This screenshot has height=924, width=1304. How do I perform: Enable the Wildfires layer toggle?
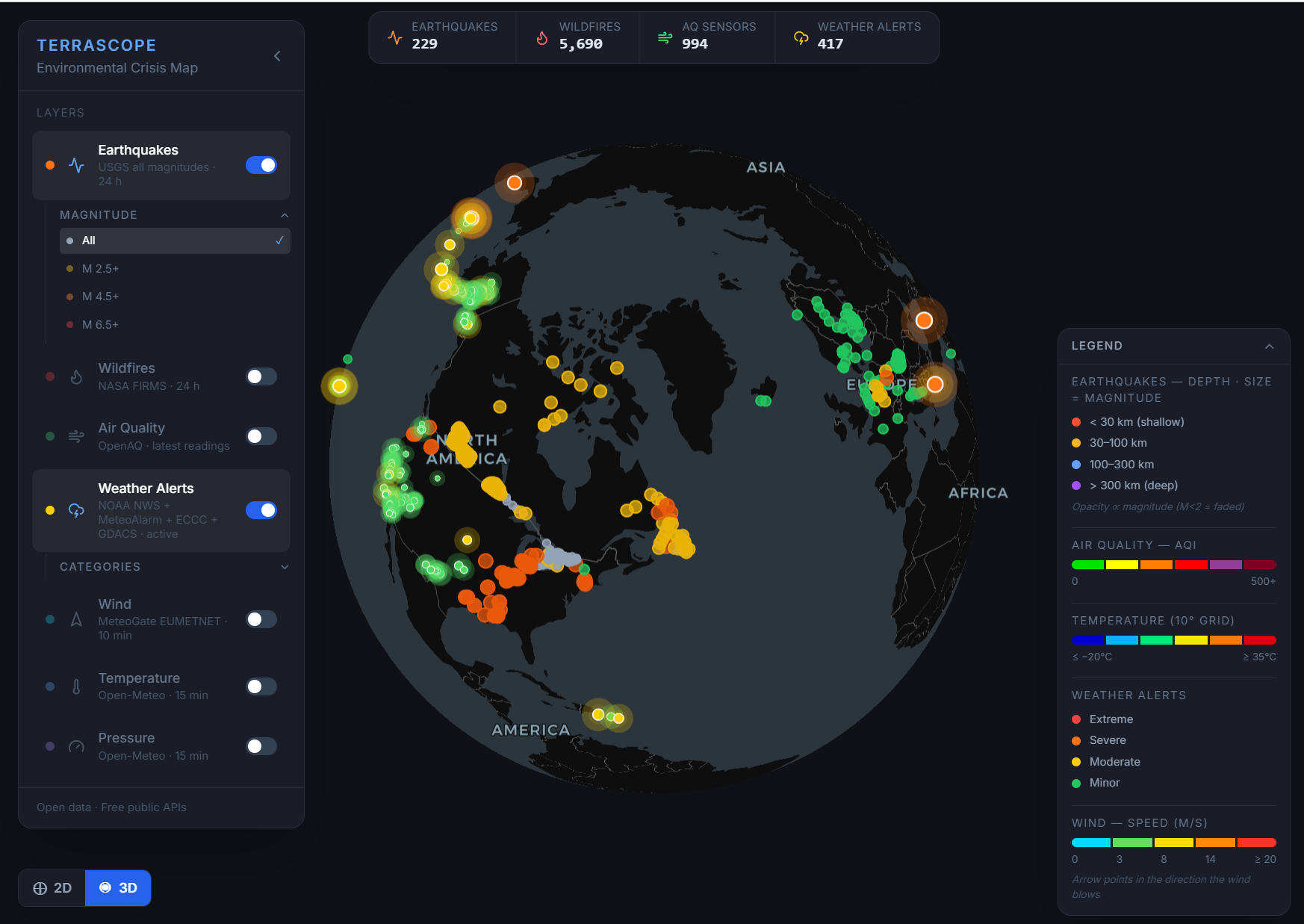261,376
